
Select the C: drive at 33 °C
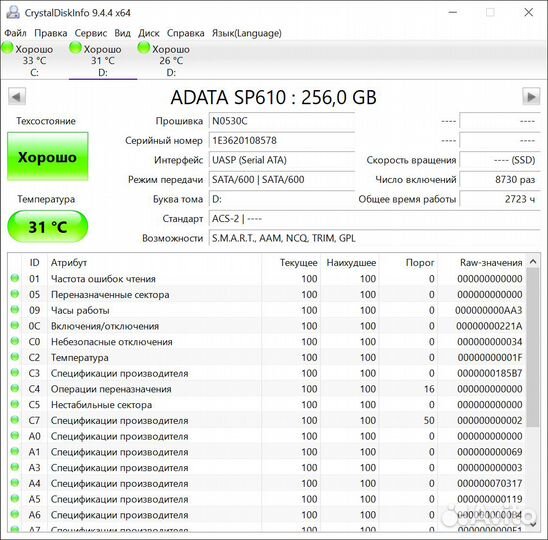click(34, 60)
